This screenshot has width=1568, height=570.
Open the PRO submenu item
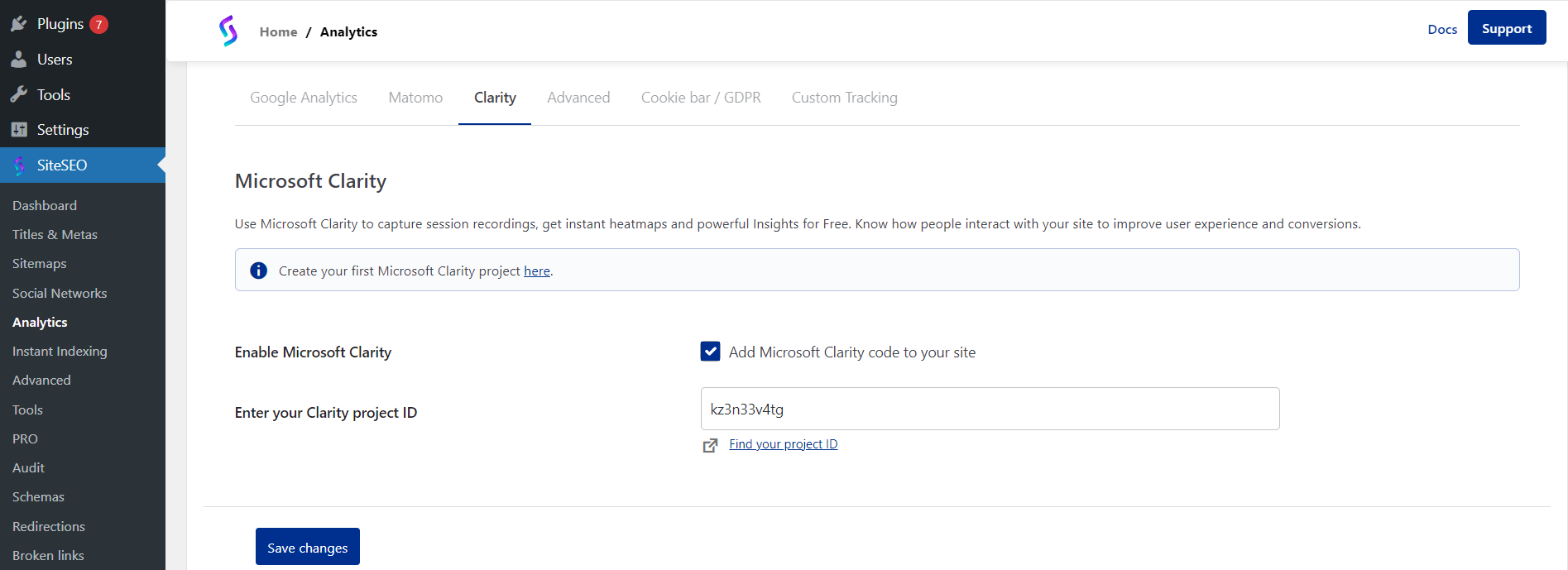click(x=25, y=438)
